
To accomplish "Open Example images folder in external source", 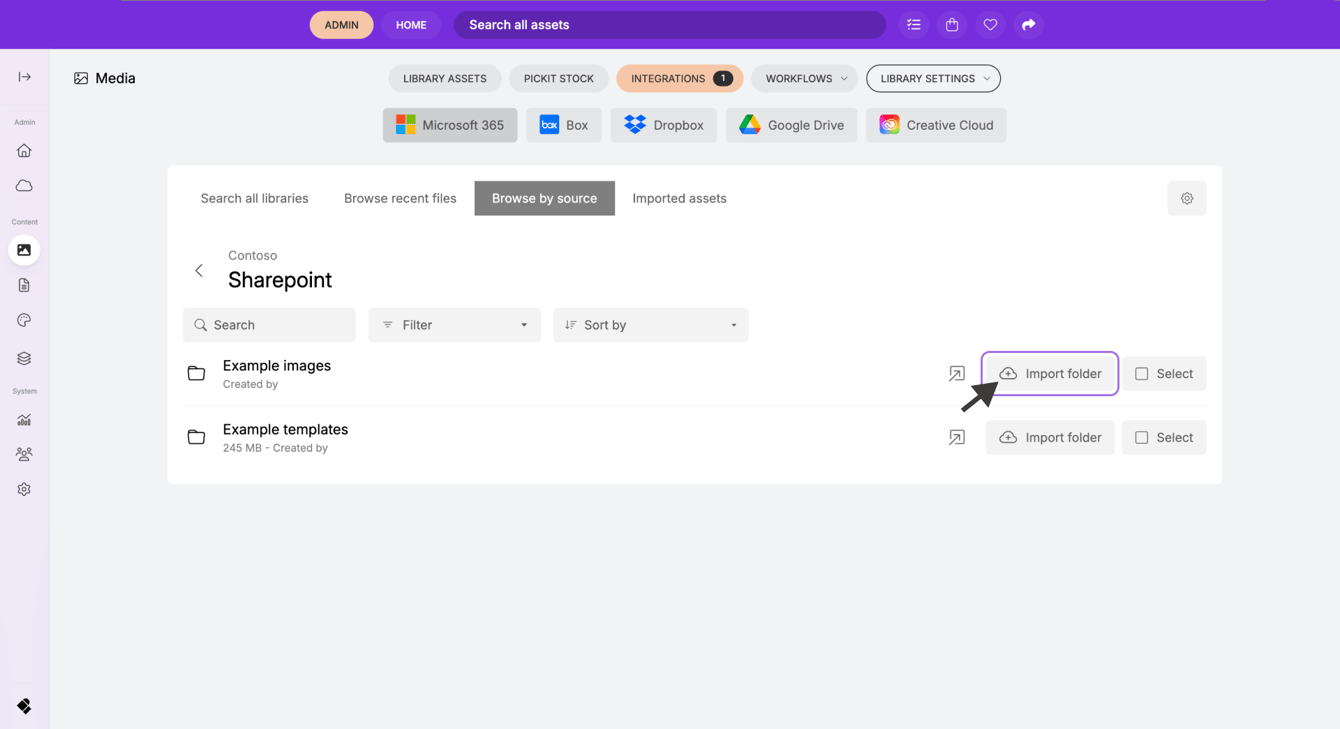I will [x=957, y=374].
